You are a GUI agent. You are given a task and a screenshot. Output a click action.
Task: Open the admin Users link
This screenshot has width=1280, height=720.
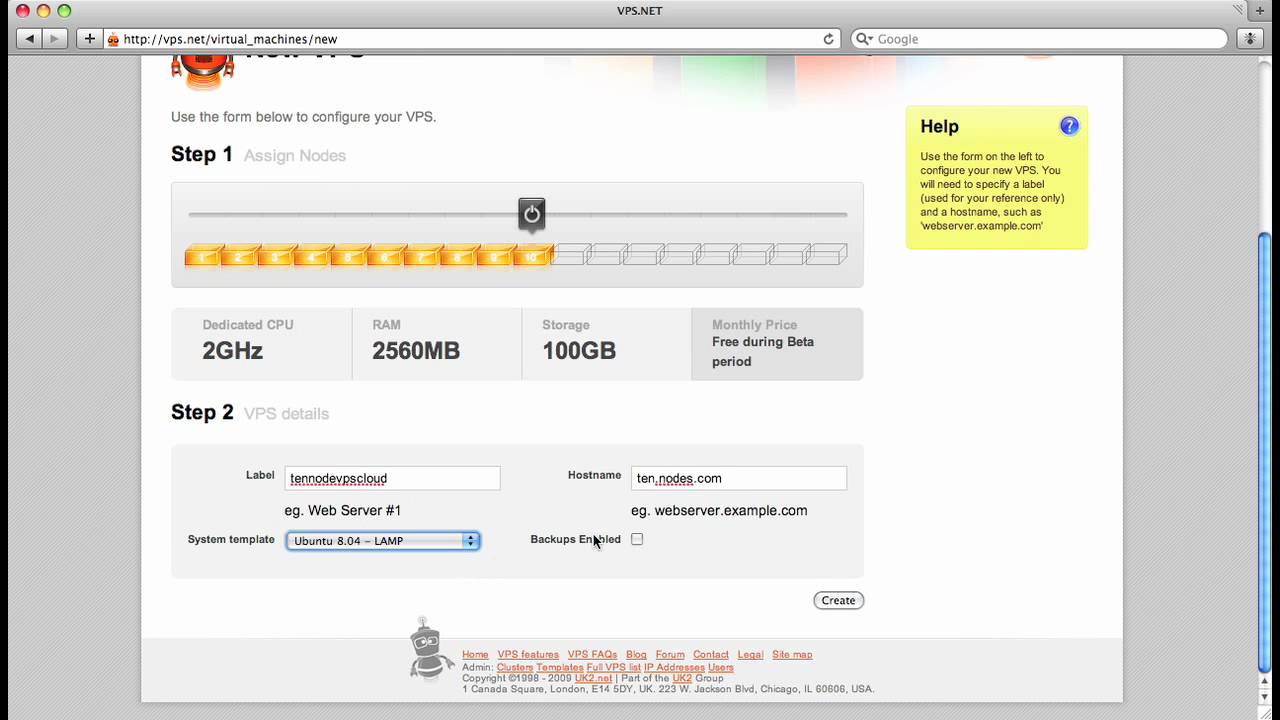pyautogui.click(x=720, y=667)
